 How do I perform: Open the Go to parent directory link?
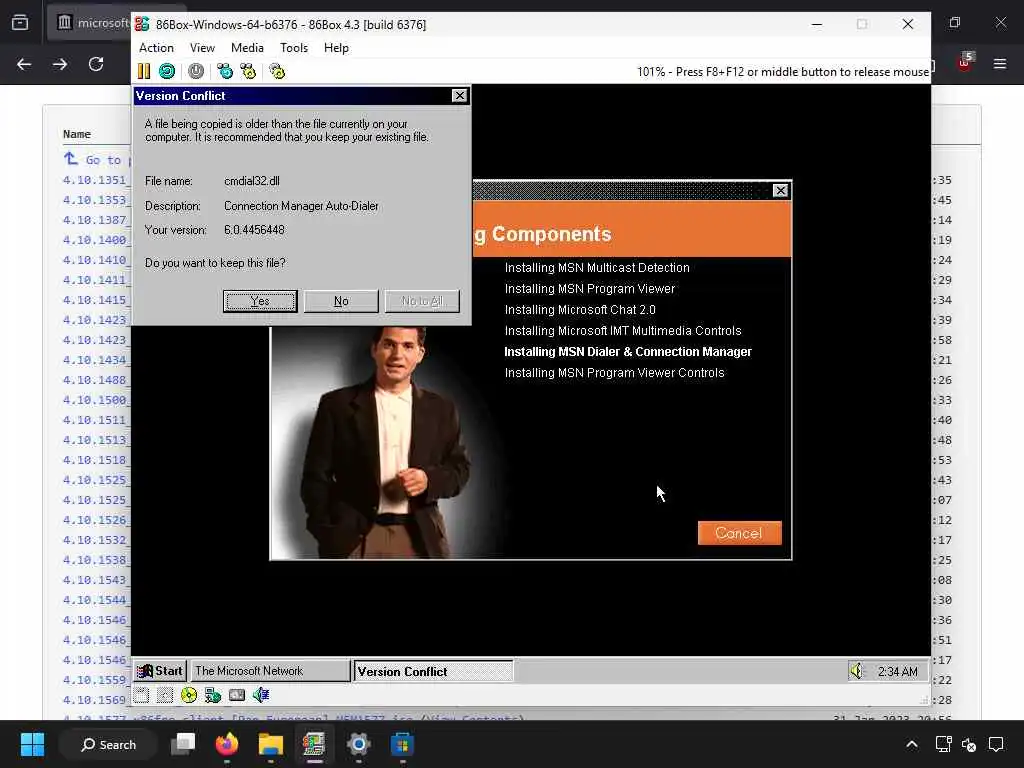tap(98, 159)
